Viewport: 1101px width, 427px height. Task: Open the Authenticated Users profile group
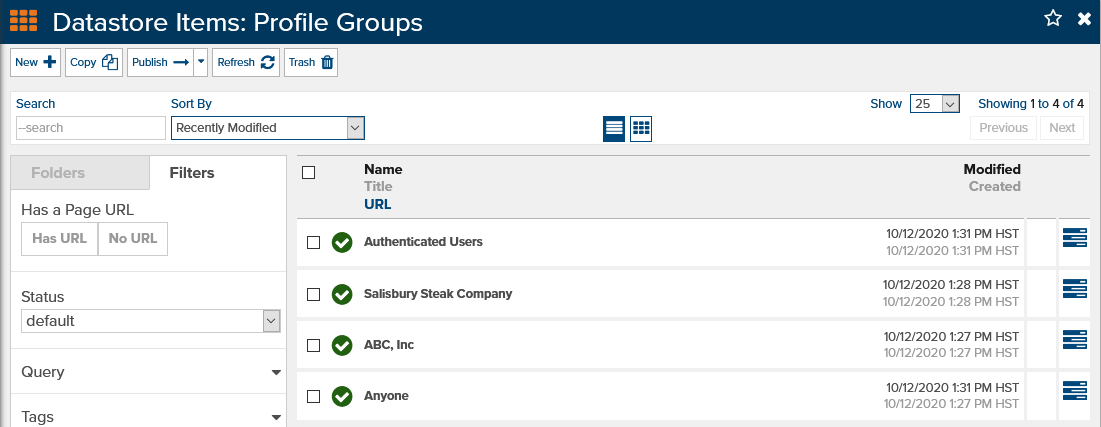click(423, 242)
